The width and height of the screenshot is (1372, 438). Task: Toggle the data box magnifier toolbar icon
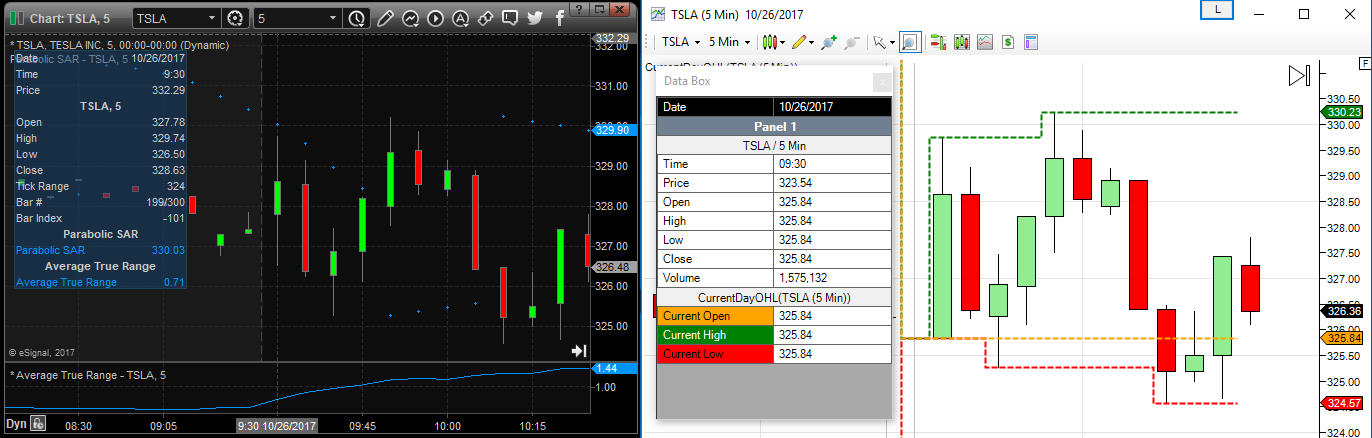click(x=910, y=42)
